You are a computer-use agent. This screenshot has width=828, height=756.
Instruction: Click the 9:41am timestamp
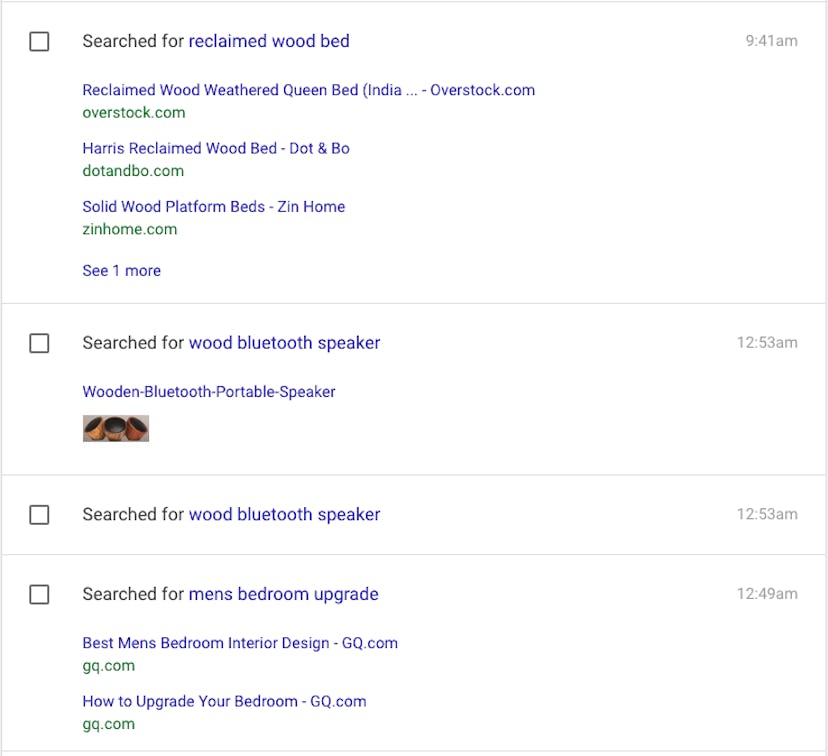click(771, 41)
